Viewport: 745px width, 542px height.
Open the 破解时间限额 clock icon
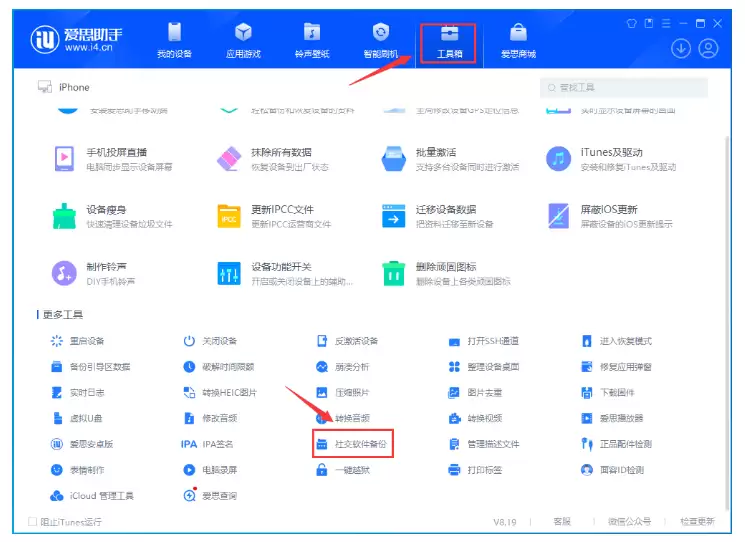pos(189,367)
